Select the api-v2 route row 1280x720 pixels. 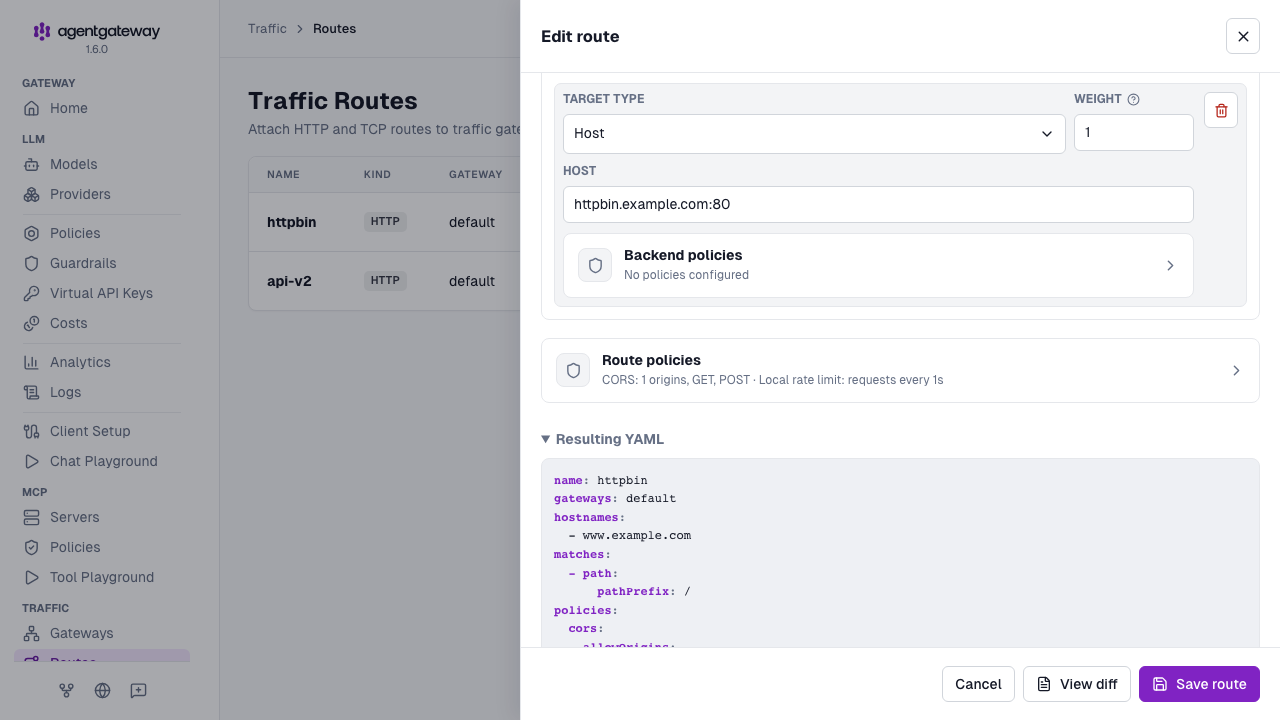[x=385, y=281]
